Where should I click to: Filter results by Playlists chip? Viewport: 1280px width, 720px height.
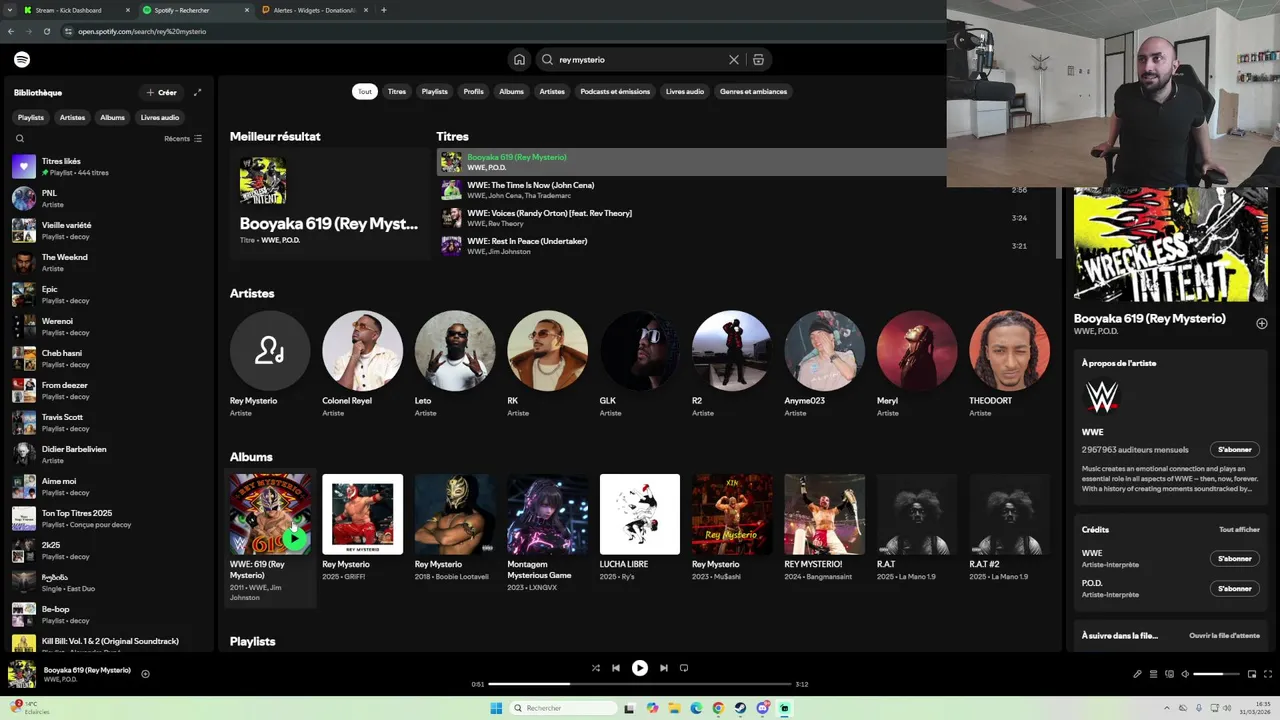point(435,91)
